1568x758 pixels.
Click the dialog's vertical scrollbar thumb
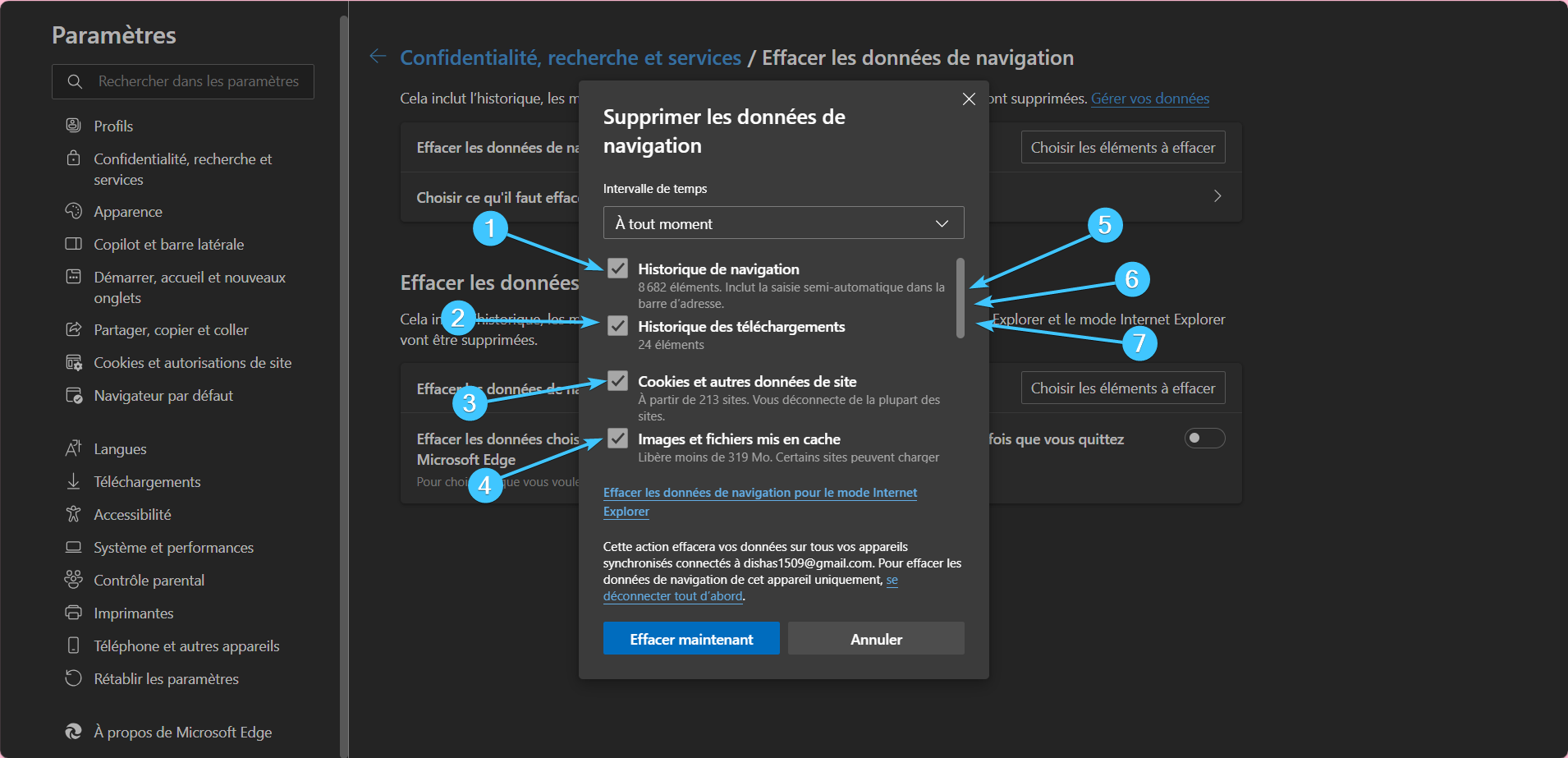[960, 297]
